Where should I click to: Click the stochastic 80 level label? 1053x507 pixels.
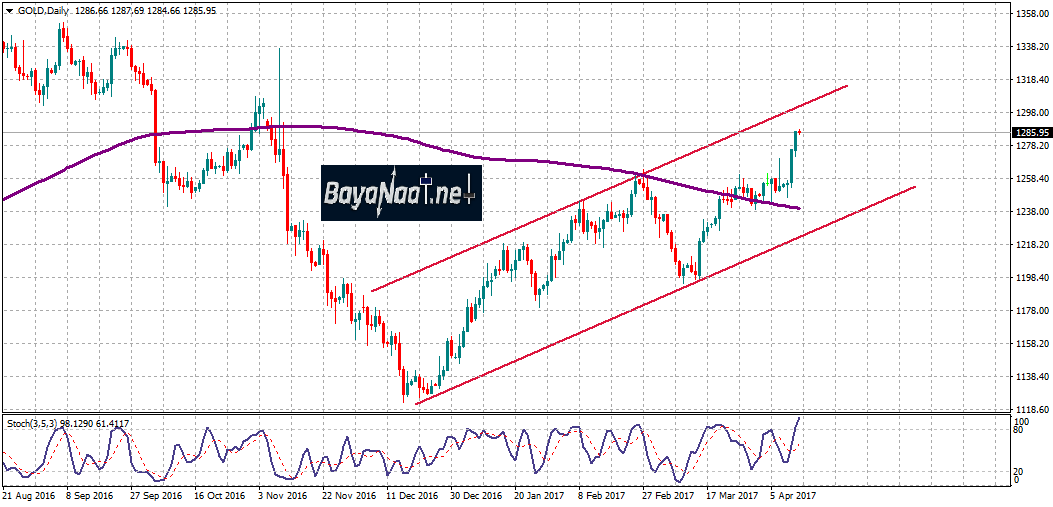click(x=1018, y=430)
